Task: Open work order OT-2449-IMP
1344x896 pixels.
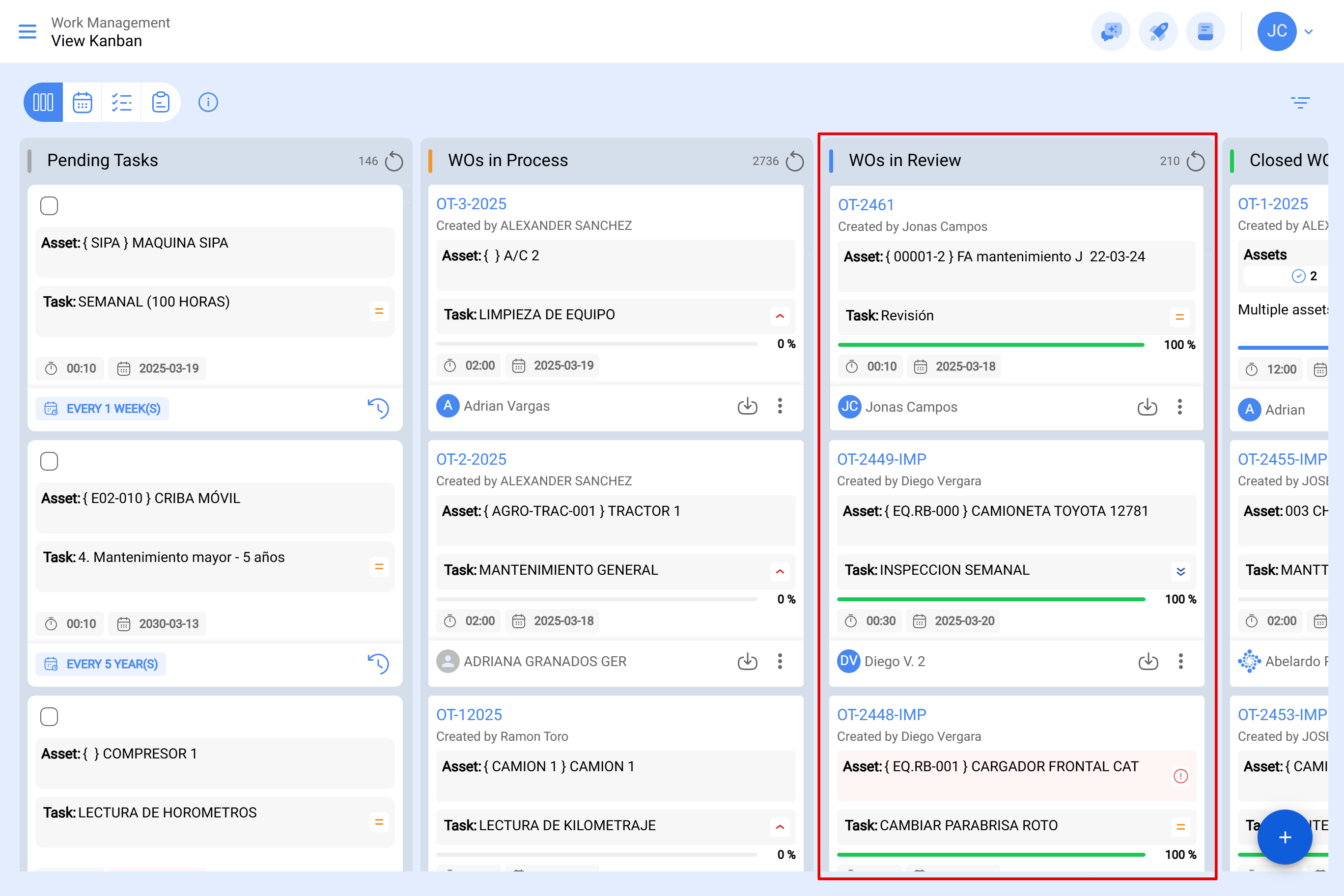Action: (x=882, y=459)
